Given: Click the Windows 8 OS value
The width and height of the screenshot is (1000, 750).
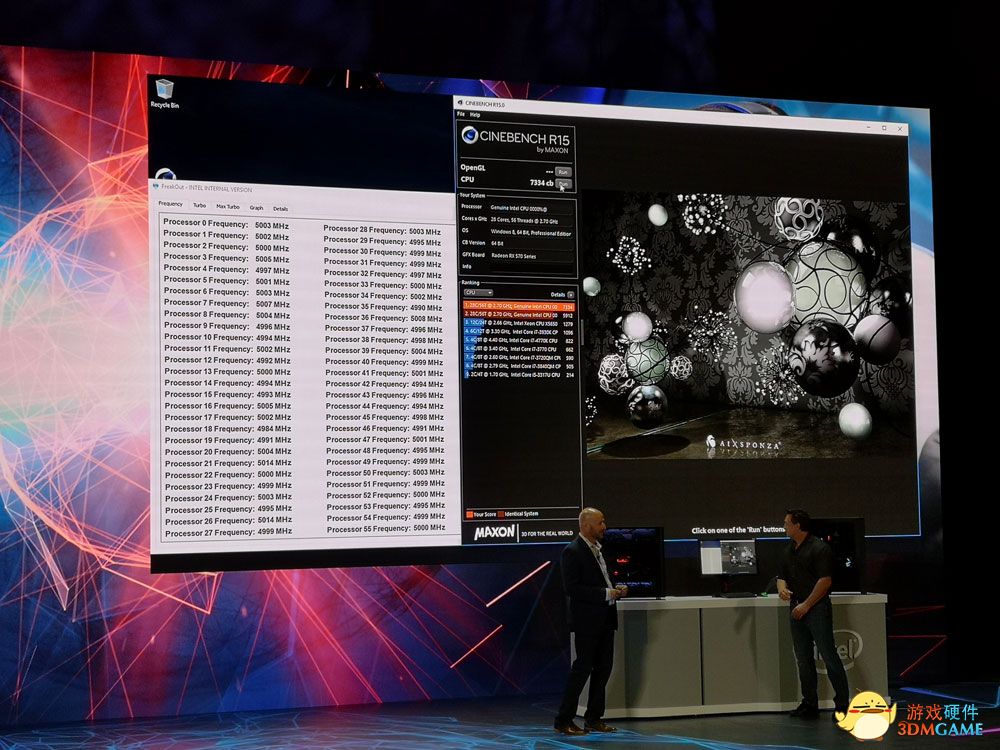Looking at the screenshot, I should [x=531, y=233].
